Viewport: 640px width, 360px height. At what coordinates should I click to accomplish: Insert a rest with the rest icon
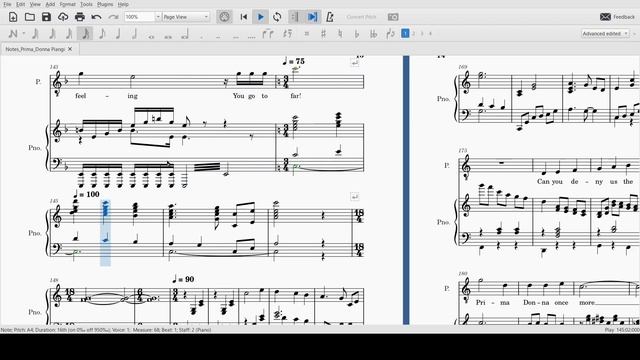288,34
